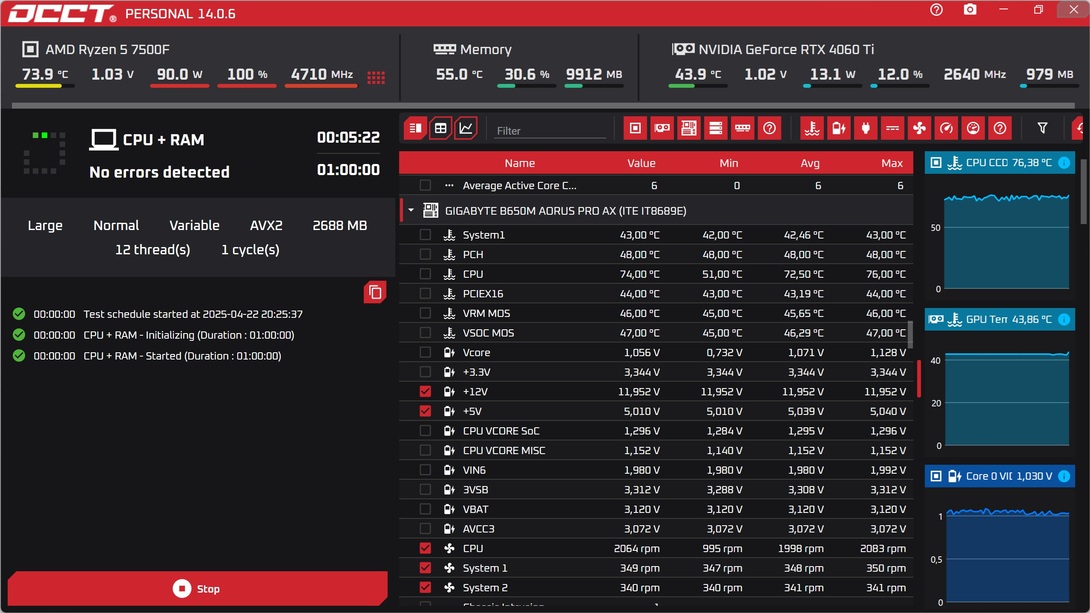The image size is (1090, 613).
Task: Uncheck the +12V voltage checkbox
Action: pos(425,391)
